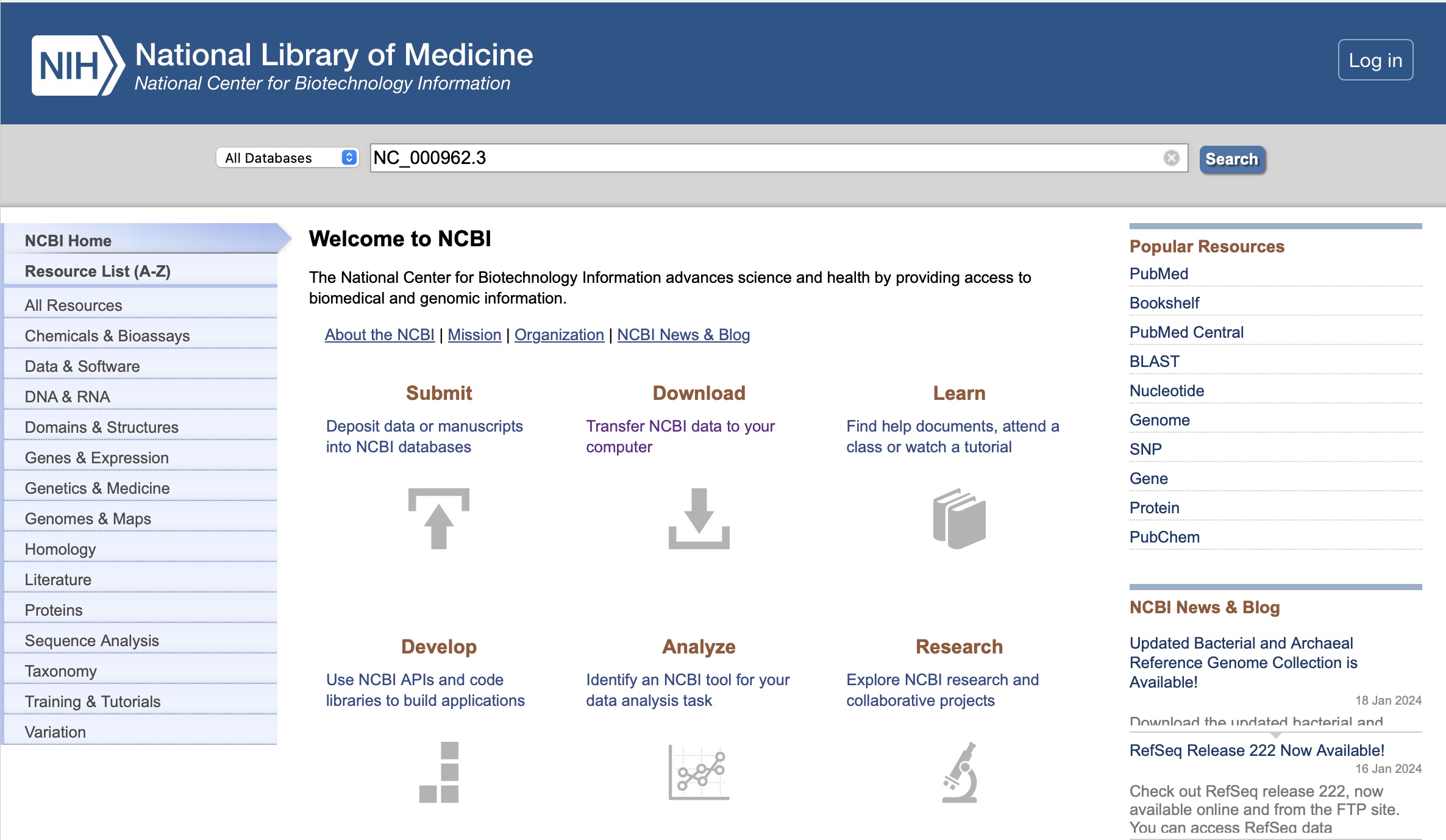Open the All Databases dropdown
The width and height of the screenshot is (1446, 840).
coord(287,158)
